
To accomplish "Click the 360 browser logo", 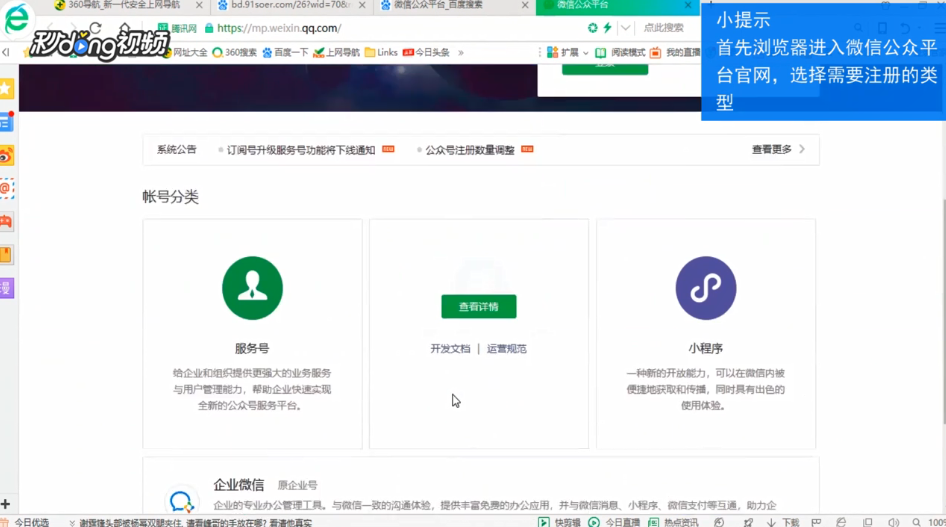I will (16, 19).
